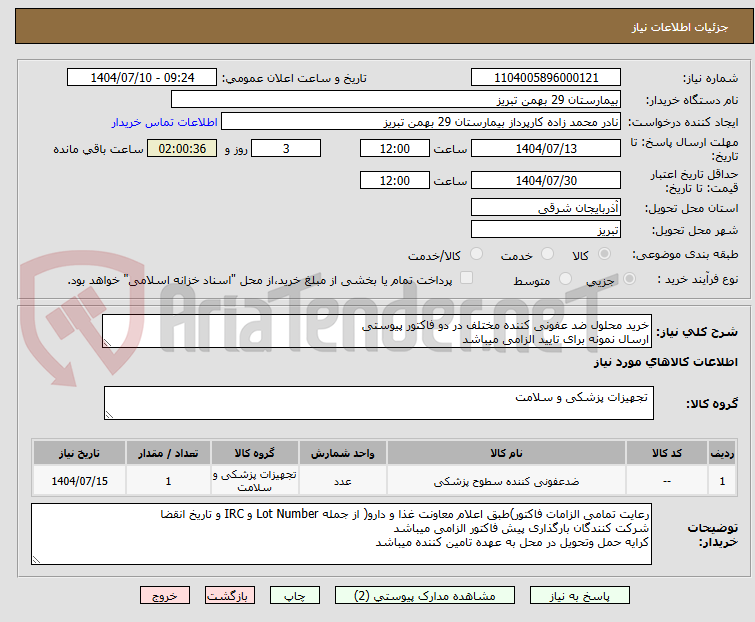Click the resize handle of the گروه کالا textarea

(x=109, y=415)
